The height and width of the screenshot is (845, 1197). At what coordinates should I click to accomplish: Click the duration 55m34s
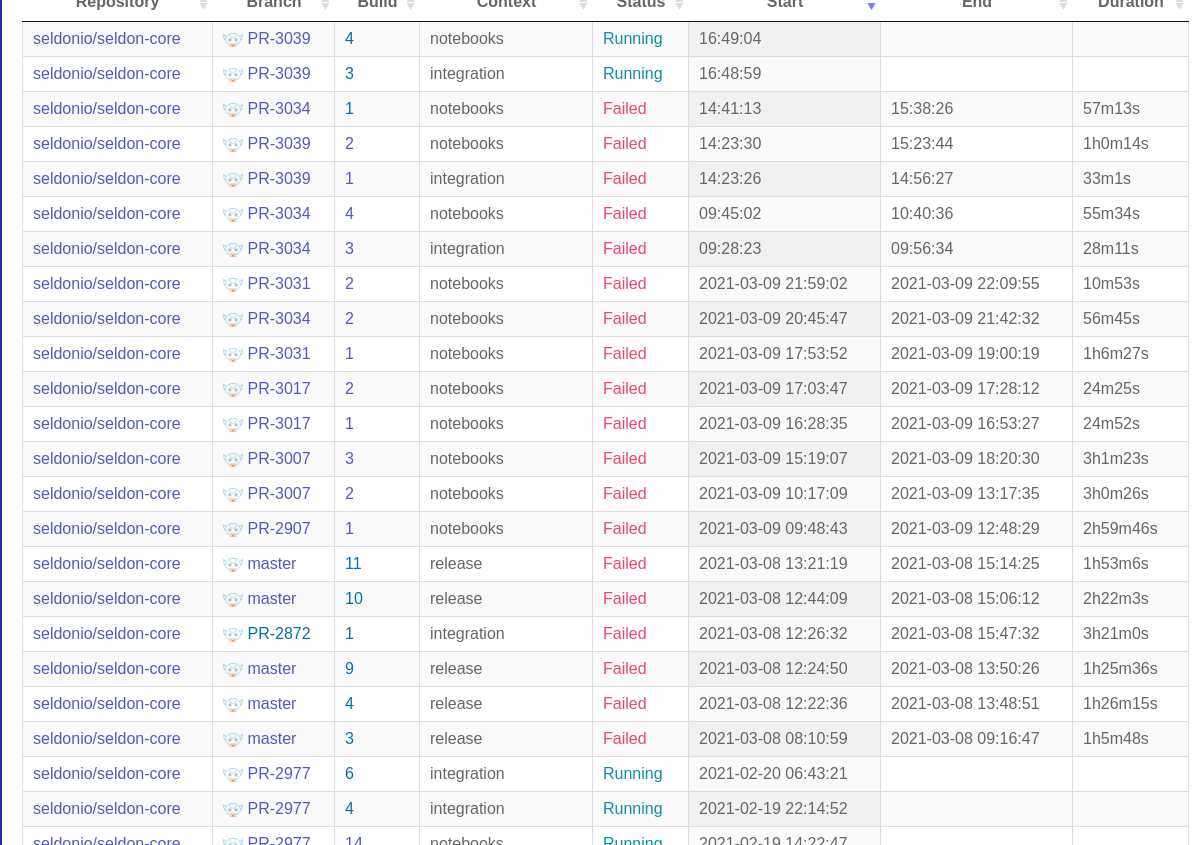coord(1112,214)
